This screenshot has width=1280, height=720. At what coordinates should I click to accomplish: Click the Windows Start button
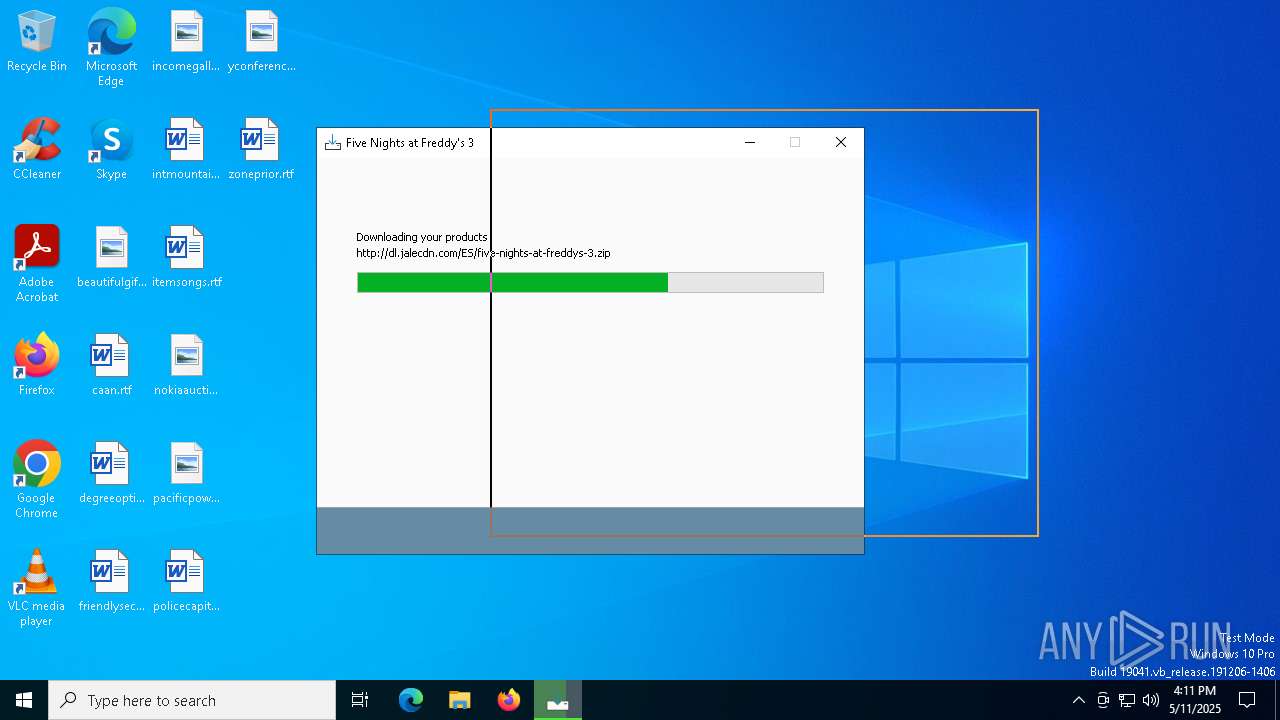click(x=24, y=700)
